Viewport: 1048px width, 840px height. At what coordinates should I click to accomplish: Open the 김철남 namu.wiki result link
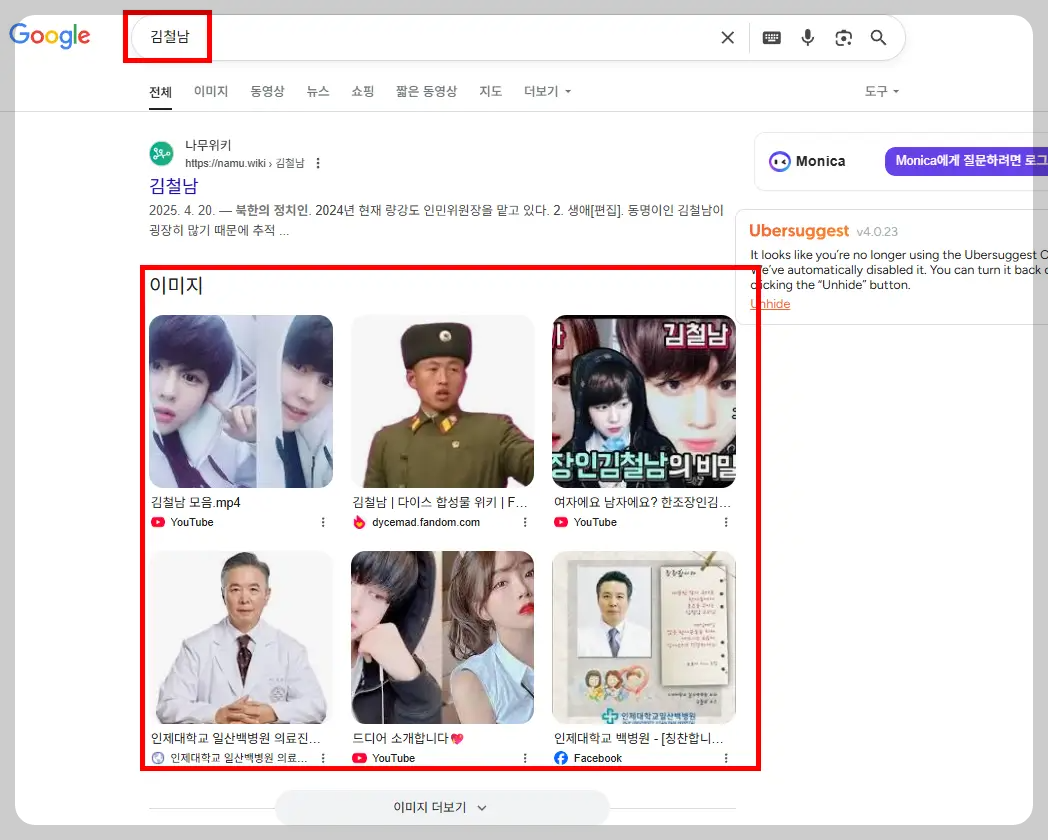coord(171,188)
